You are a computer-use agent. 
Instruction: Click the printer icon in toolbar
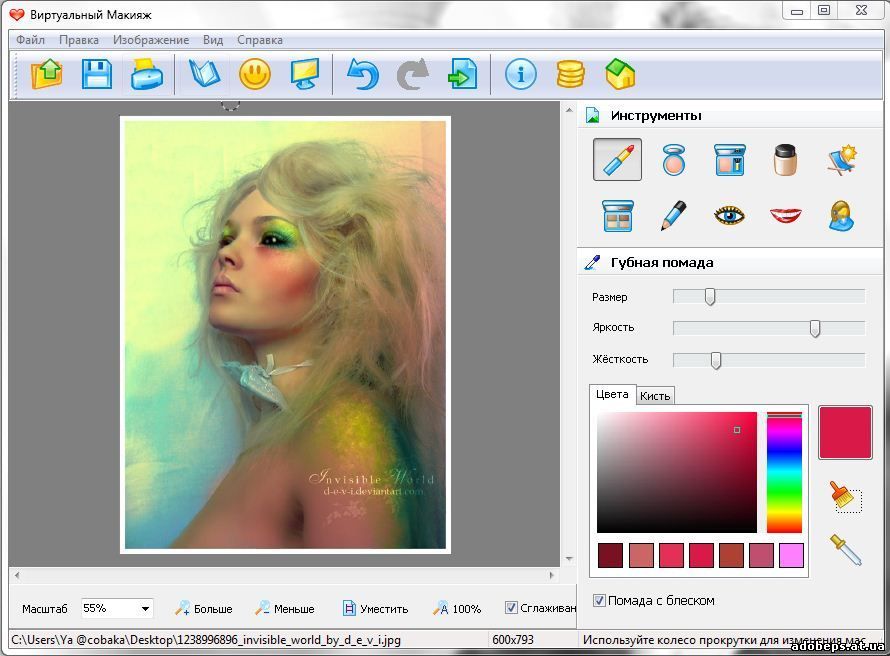pyautogui.click(x=146, y=74)
